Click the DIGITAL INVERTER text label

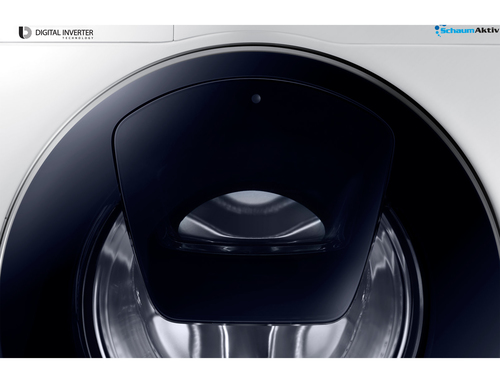click(x=64, y=33)
